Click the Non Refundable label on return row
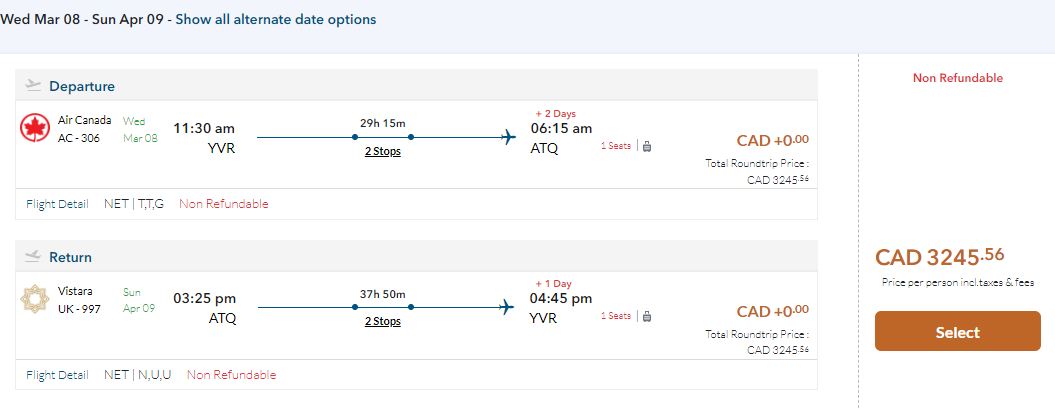The width and height of the screenshot is (1055, 410). coord(231,375)
